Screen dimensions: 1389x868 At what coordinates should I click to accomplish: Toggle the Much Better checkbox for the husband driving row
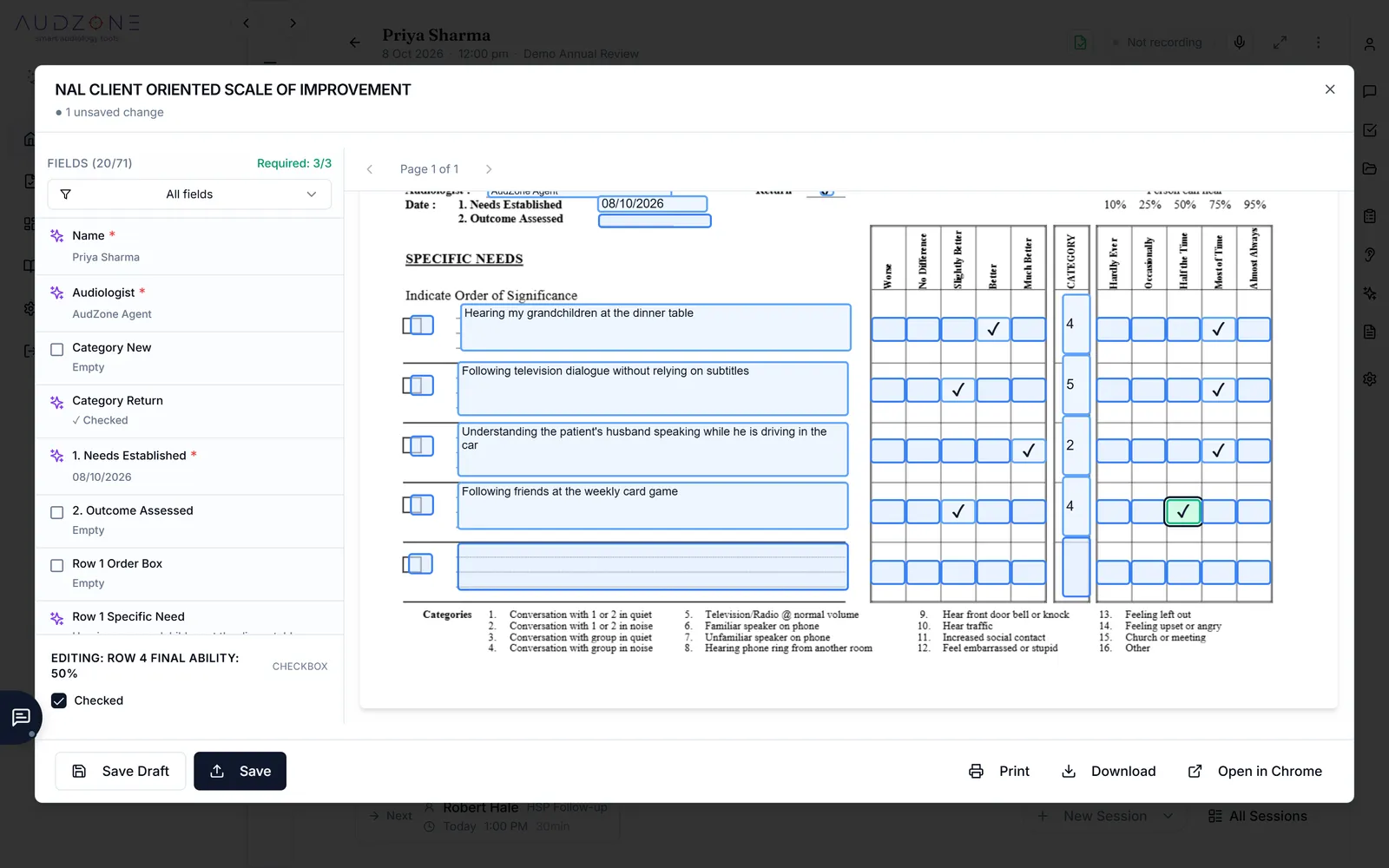point(1029,450)
